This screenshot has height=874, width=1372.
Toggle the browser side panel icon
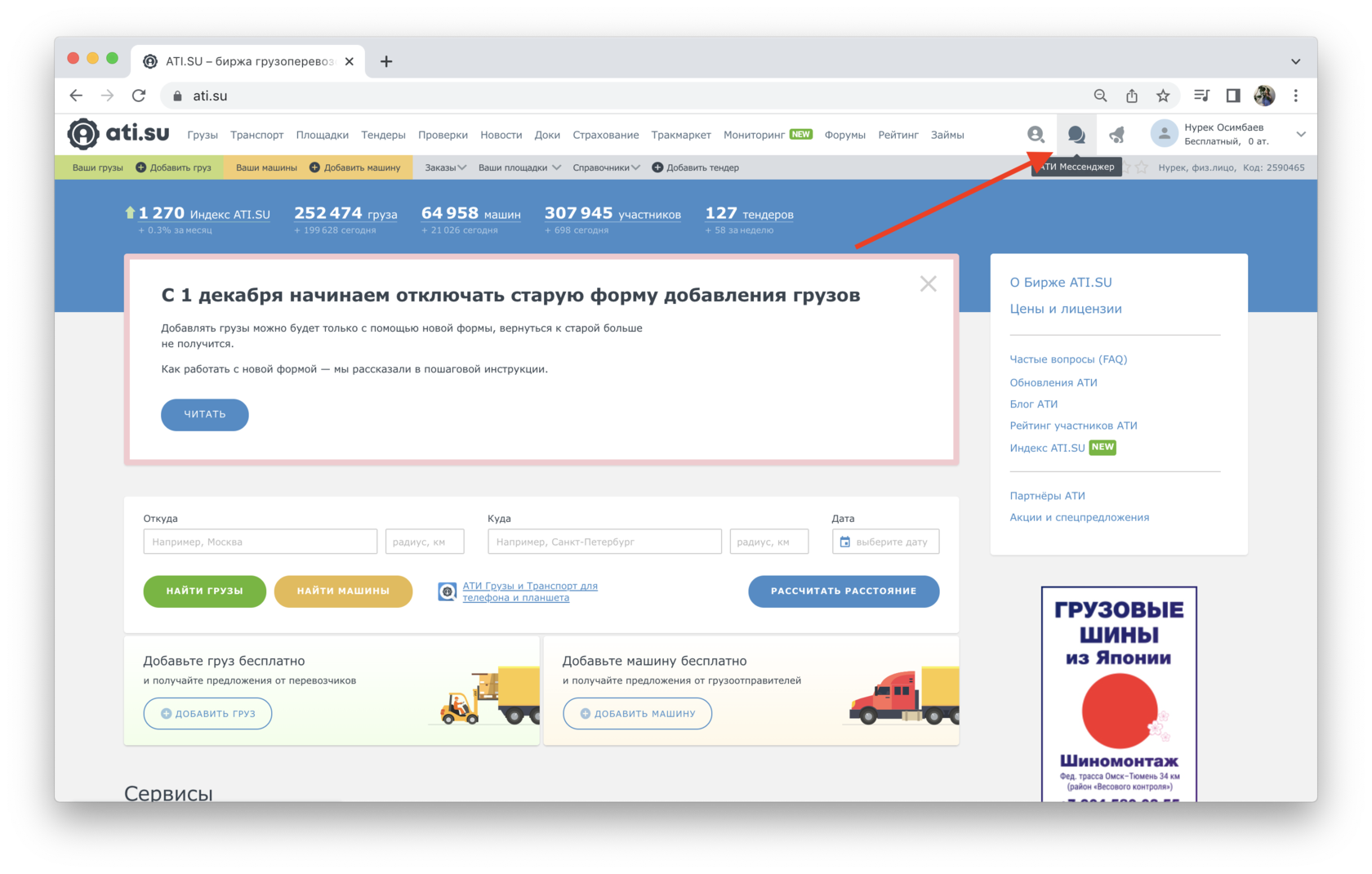[x=1233, y=96]
